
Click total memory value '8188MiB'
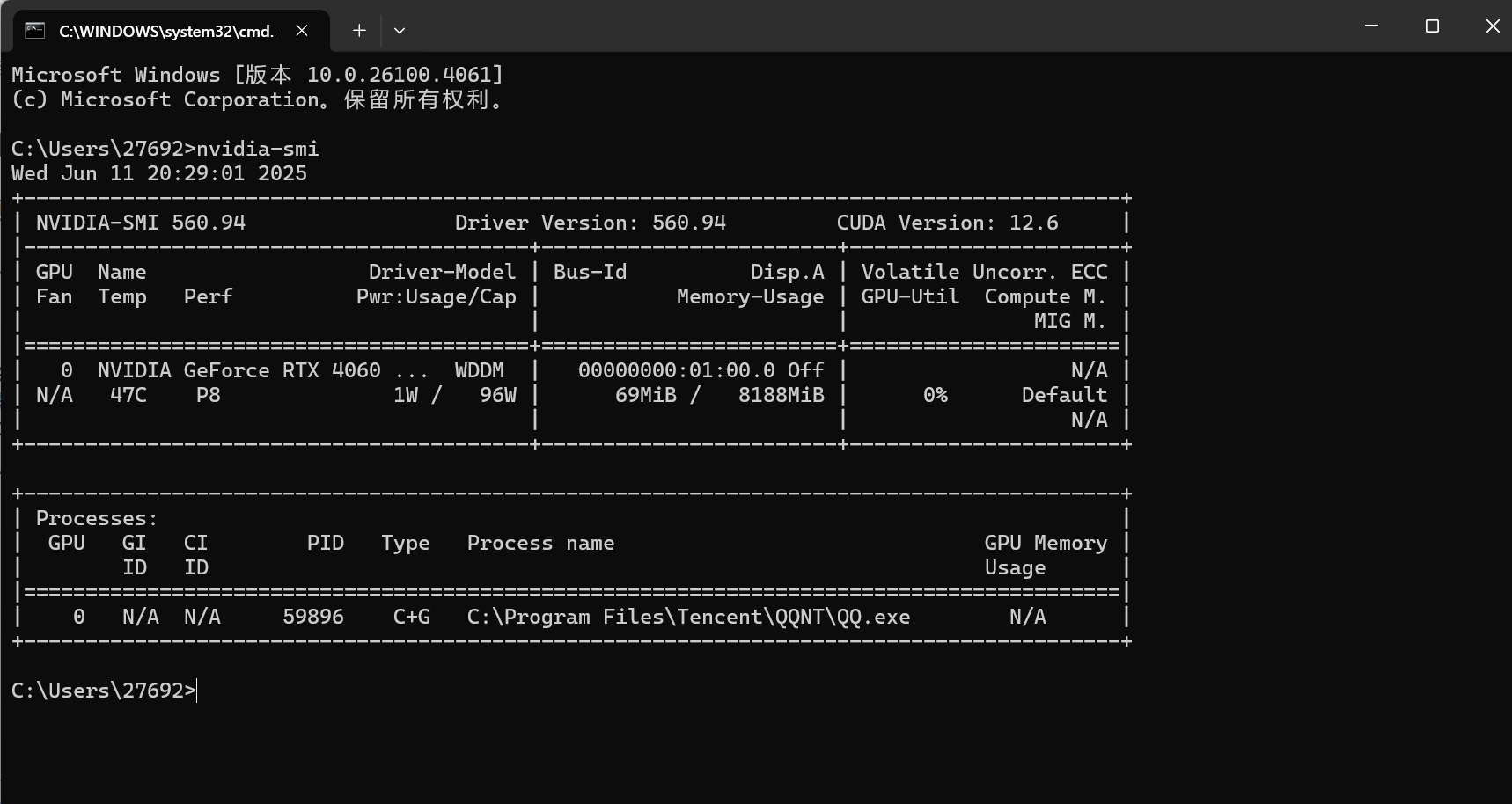(x=782, y=395)
